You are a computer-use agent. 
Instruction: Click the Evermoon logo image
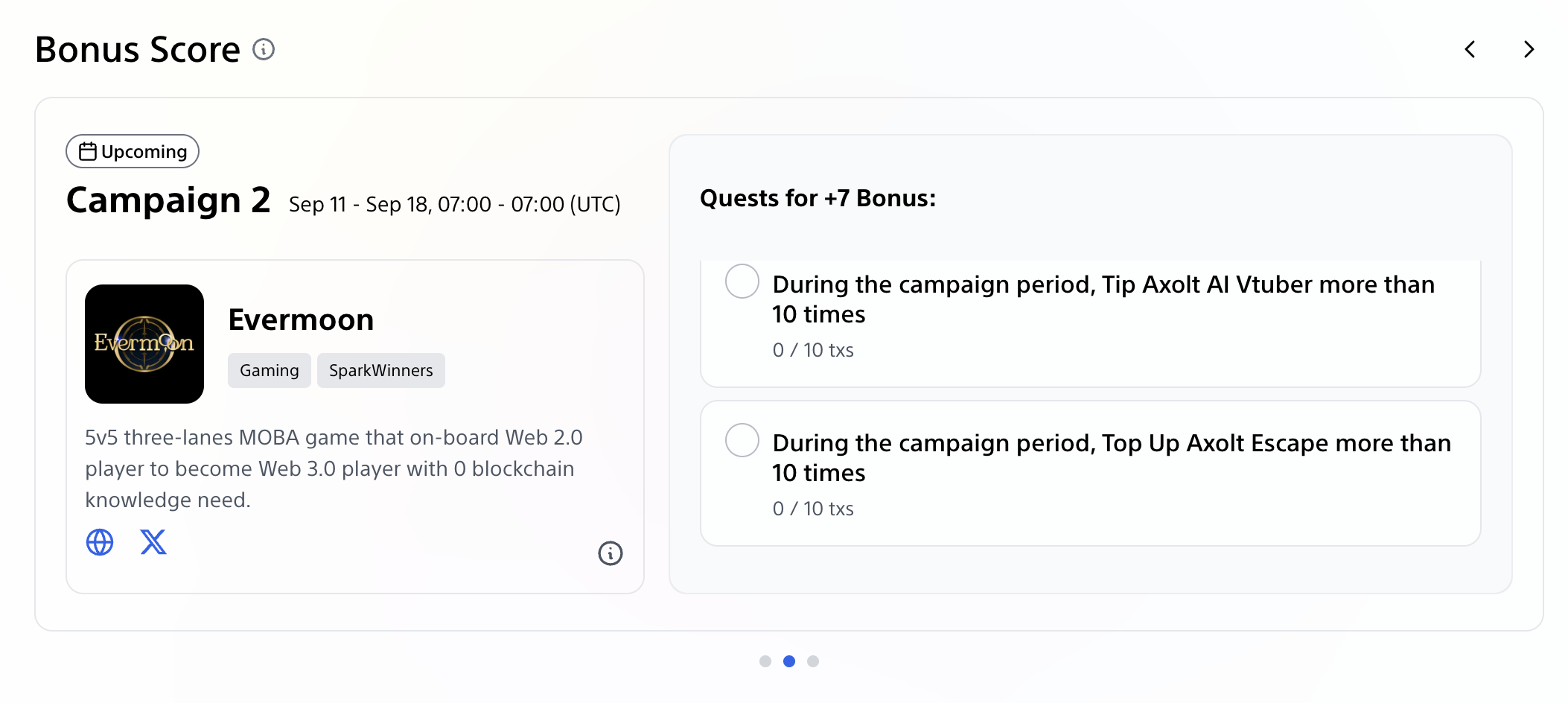point(144,344)
